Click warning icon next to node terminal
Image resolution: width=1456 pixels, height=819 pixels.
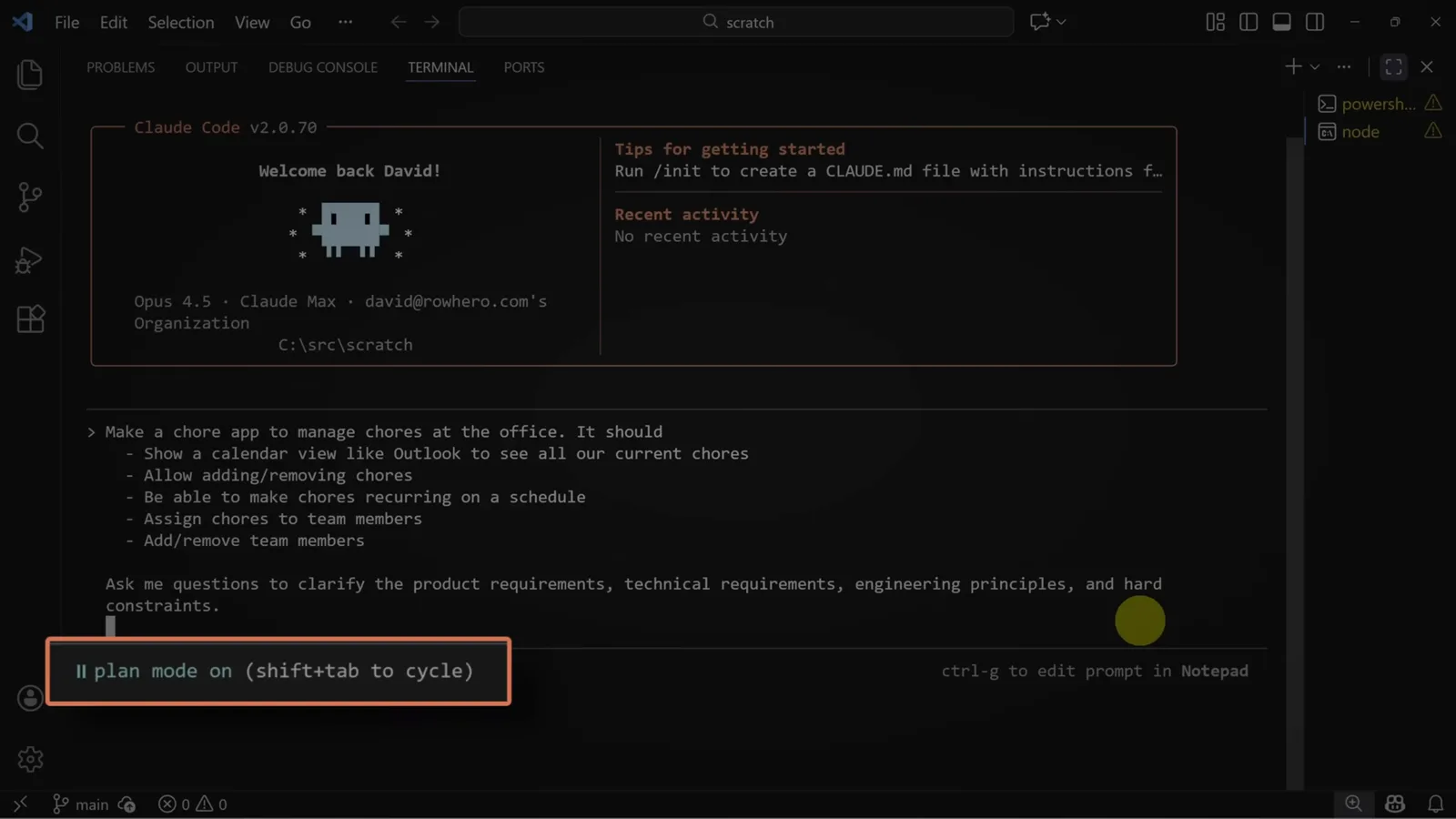(x=1433, y=131)
